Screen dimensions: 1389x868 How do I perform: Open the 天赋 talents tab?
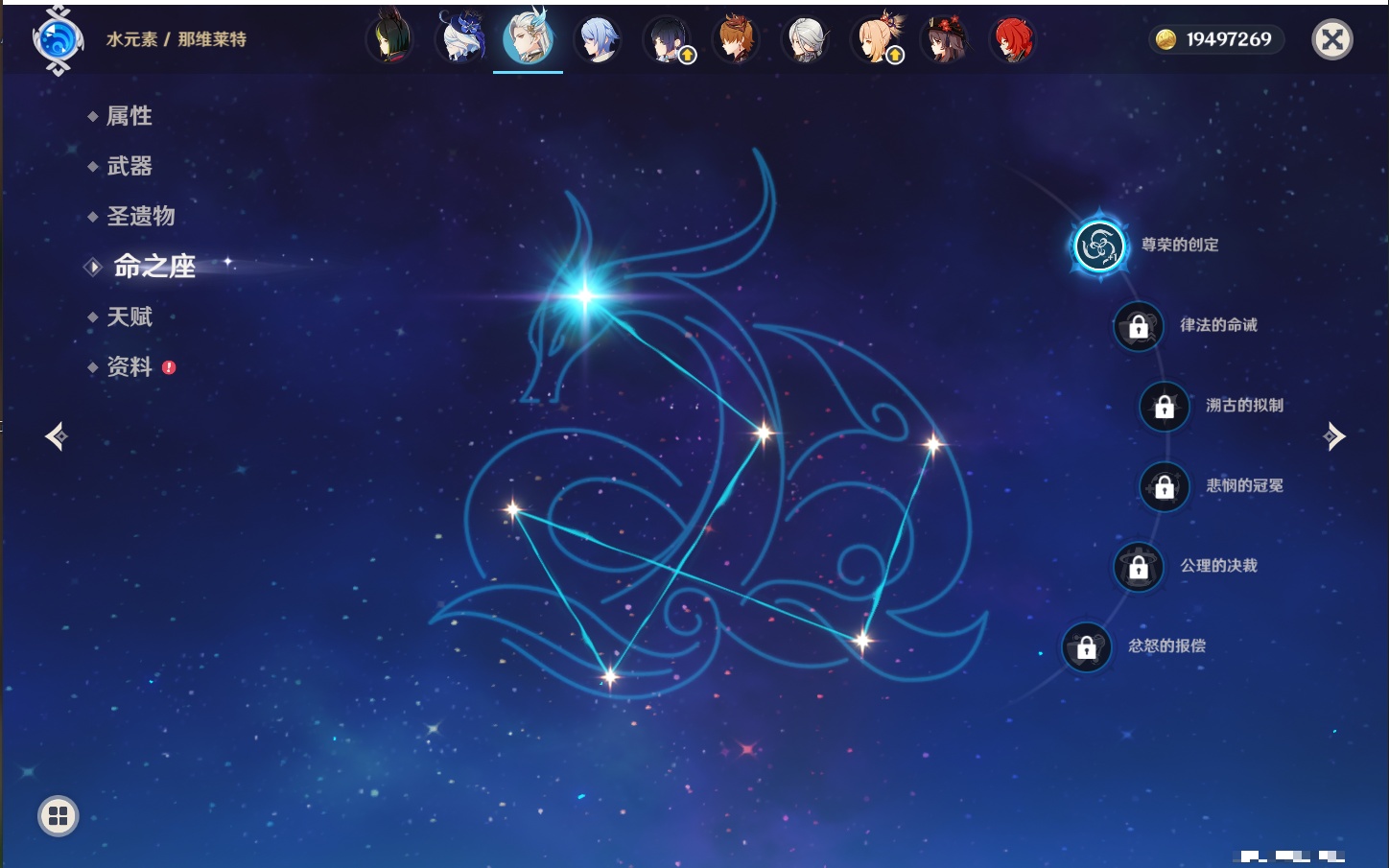(129, 317)
